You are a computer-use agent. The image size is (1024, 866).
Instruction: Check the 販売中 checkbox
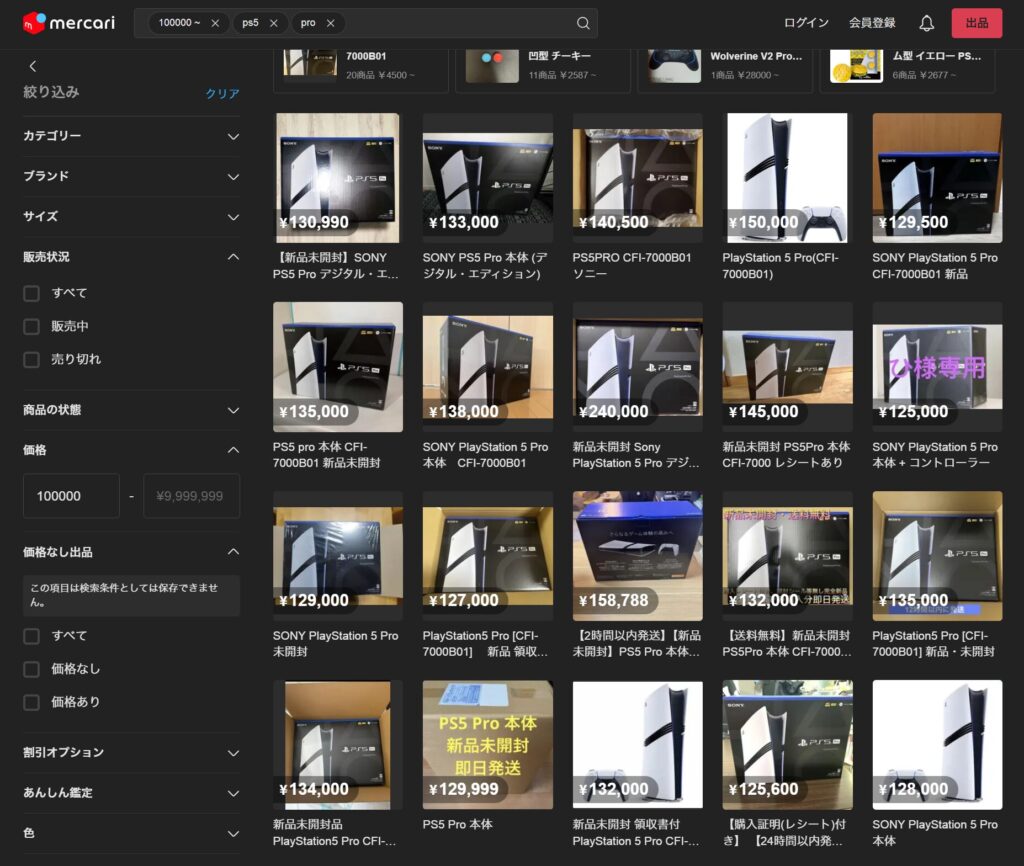click(31, 326)
